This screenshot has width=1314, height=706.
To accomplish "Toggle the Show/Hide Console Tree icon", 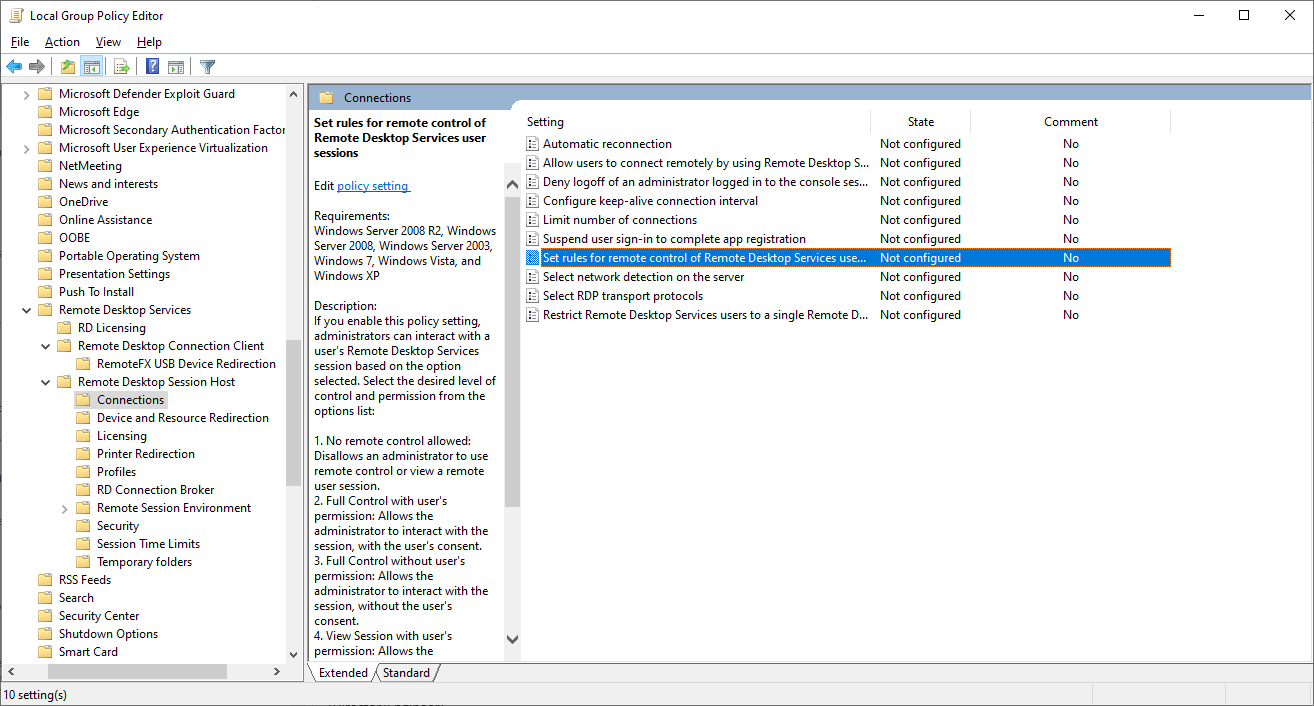I will pyautogui.click(x=92, y=67).
